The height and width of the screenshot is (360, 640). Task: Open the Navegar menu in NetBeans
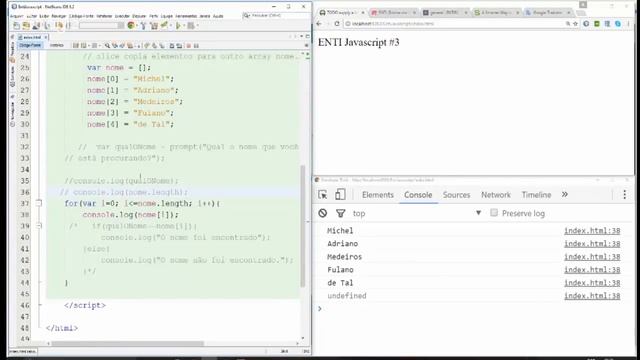(59, 16)
